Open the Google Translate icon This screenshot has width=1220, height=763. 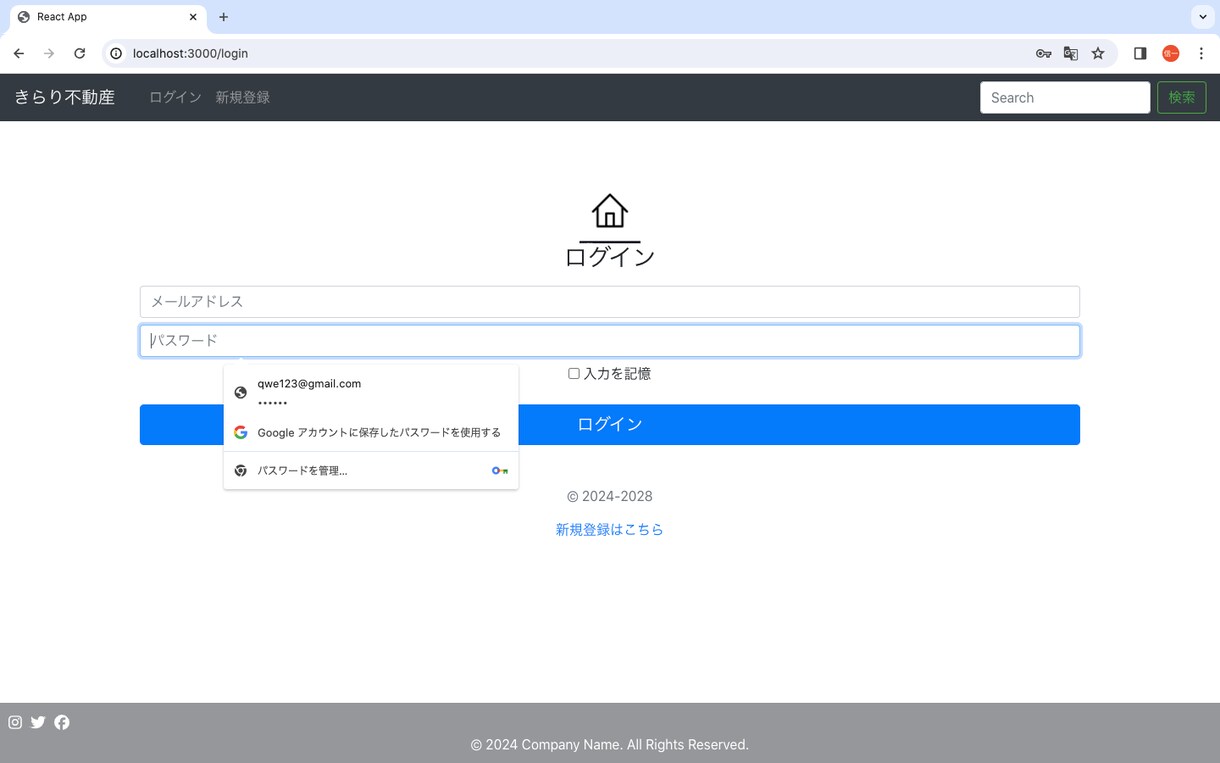[1071, 54]
